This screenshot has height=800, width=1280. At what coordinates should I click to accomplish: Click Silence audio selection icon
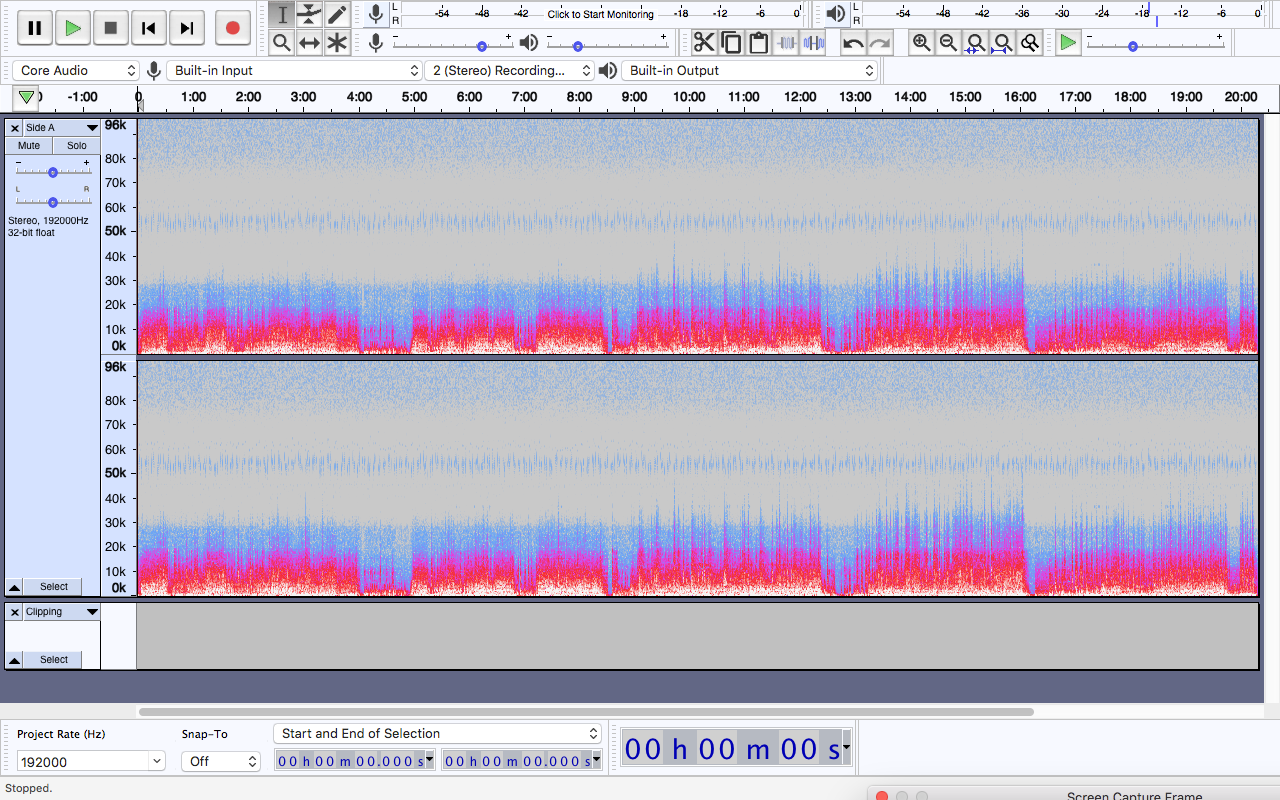tap(814, 42)
